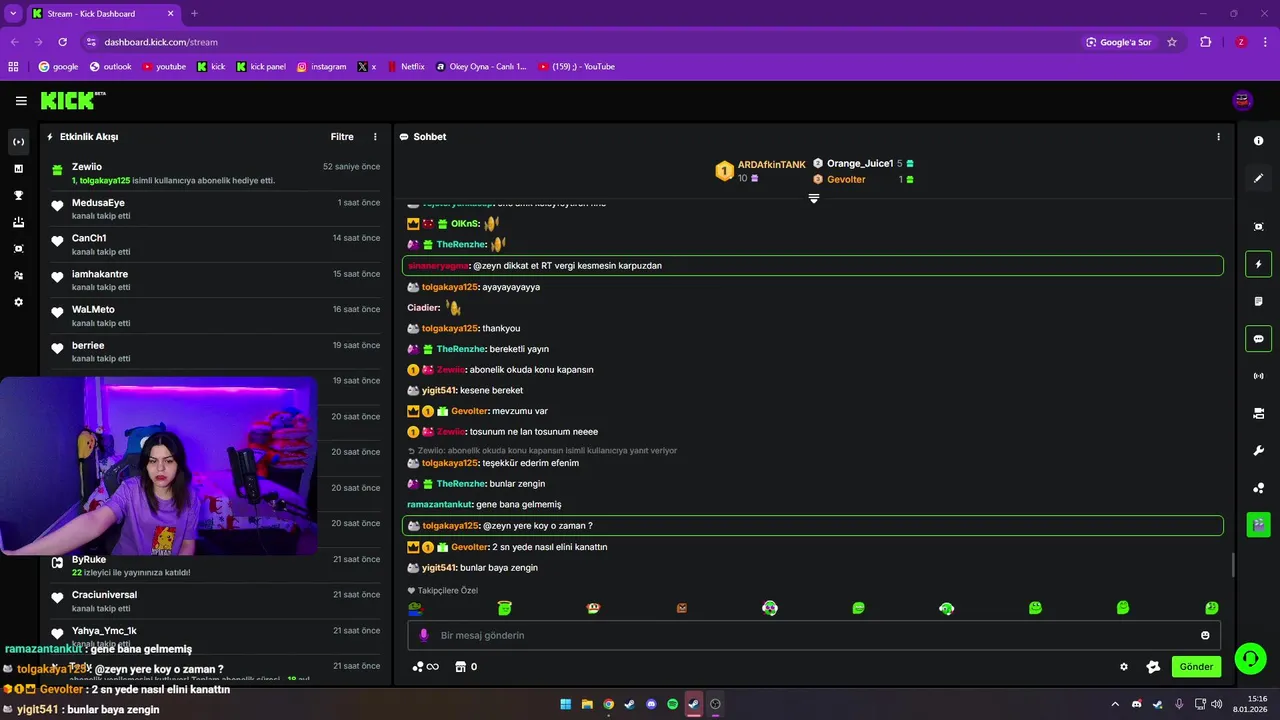Open Windows Start menu
Screen dimensions: 1280x720
[565, 704]
